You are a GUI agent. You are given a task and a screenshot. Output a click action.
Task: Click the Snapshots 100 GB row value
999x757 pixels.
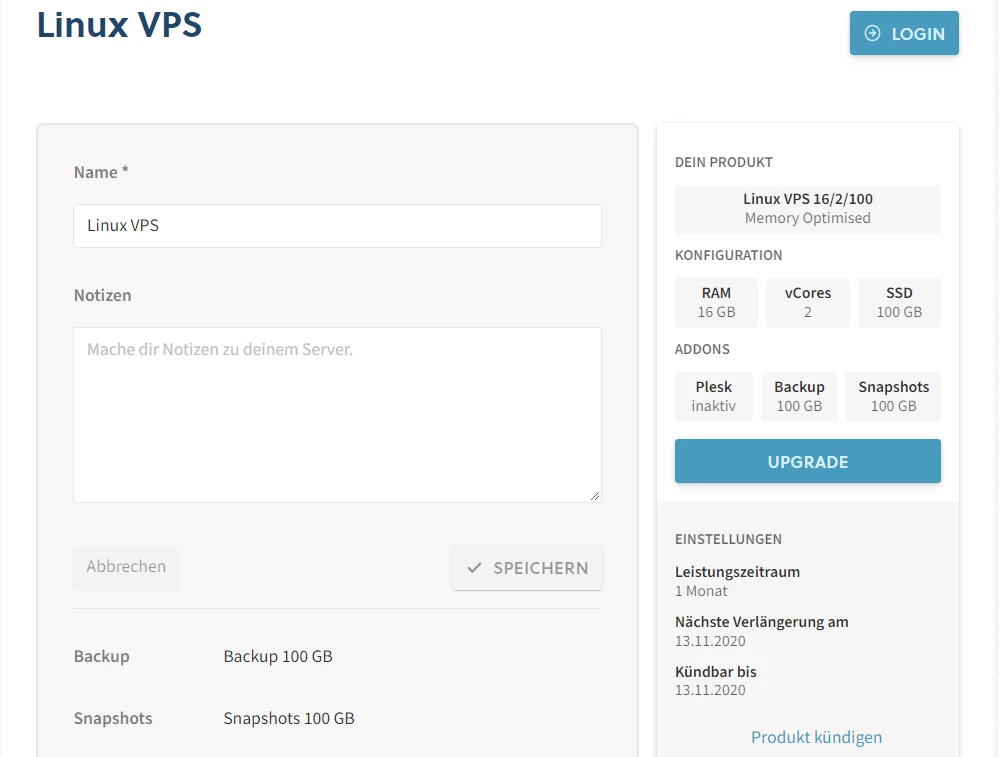[289, 719]
